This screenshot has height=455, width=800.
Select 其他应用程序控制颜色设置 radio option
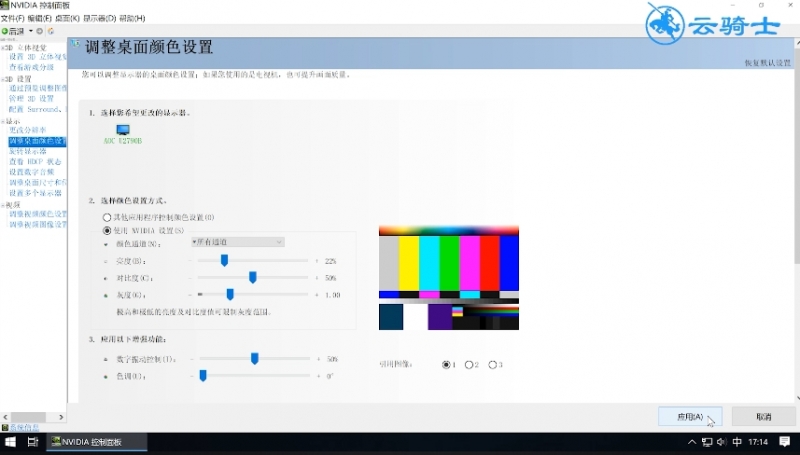[x=107, y=217]
